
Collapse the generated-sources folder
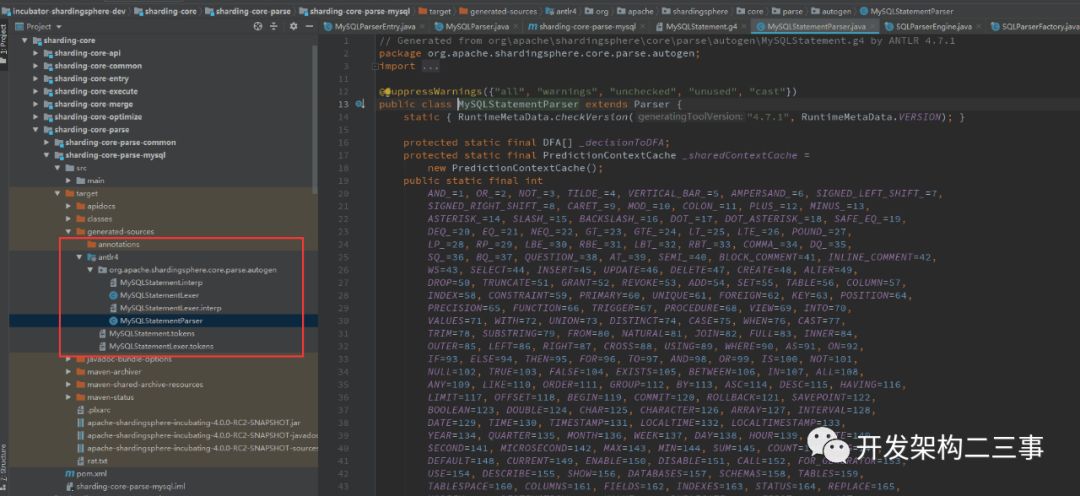coord(69,231)
